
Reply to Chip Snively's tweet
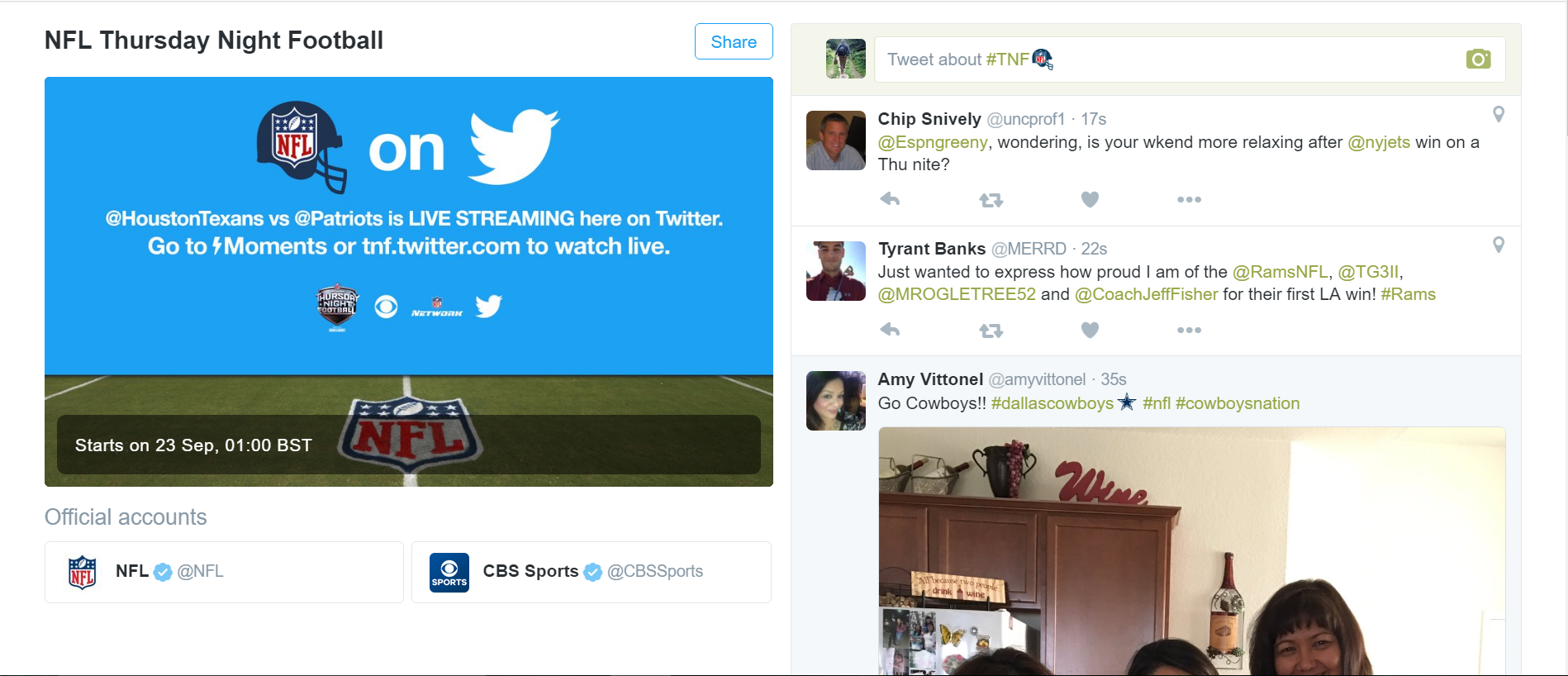(890, 199)
